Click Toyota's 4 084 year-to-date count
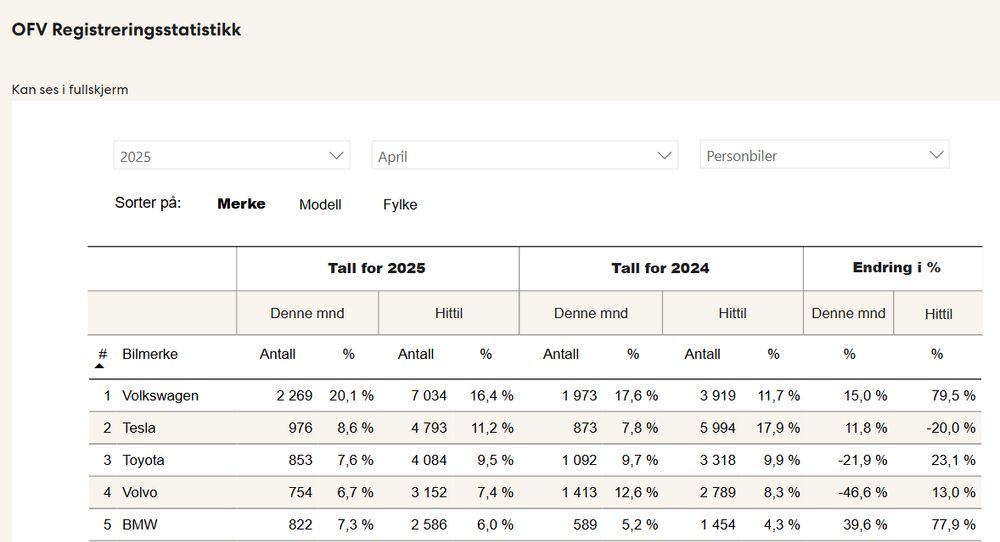This screenshot has width=1000, height=542. click(429, 460)
